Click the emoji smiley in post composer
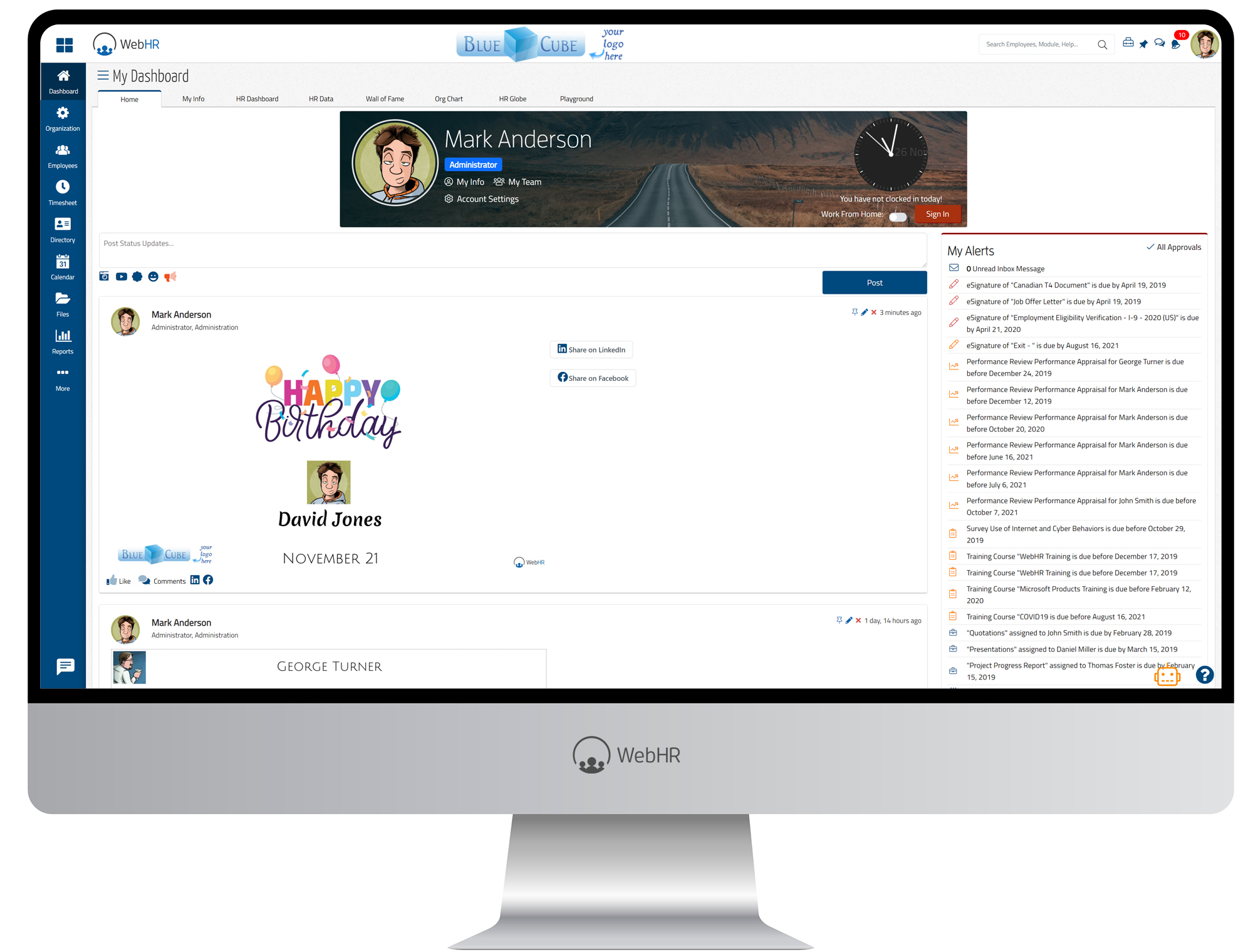 153,276
